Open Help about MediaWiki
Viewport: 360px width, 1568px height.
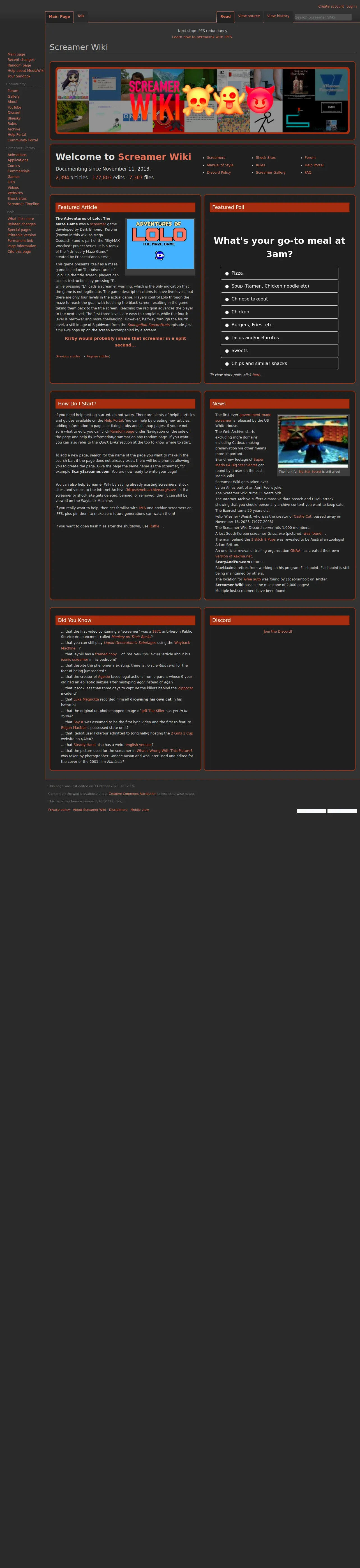[26, 71]
